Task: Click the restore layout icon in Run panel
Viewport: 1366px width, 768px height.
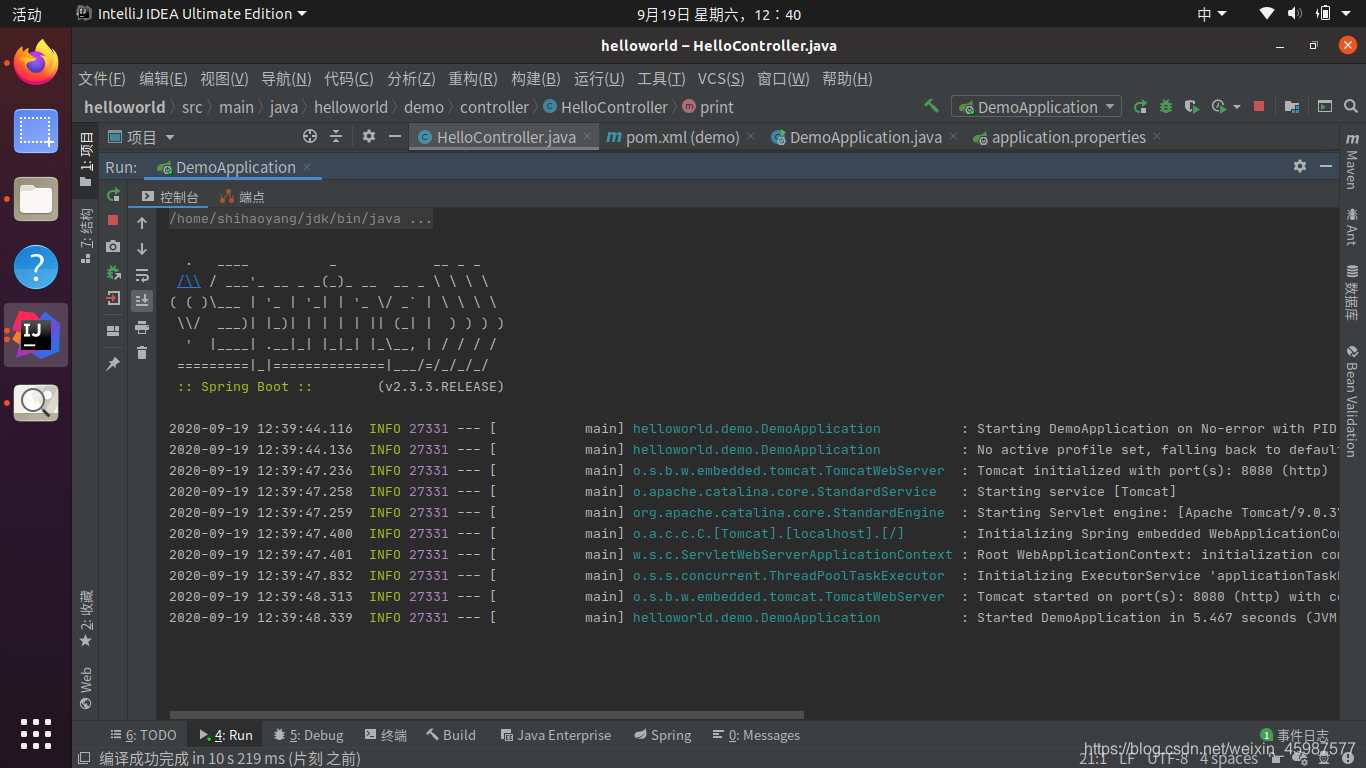Action: (113, 330)
